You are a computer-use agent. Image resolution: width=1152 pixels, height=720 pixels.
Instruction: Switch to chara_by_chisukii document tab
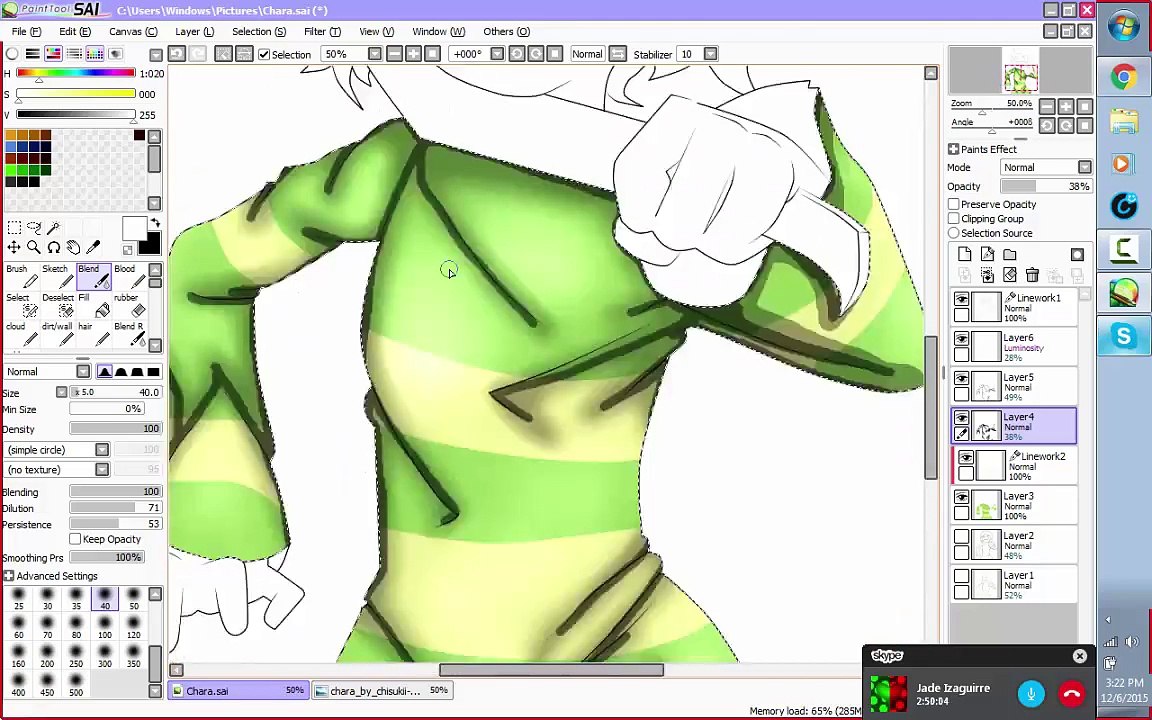[x=381, y=691]
